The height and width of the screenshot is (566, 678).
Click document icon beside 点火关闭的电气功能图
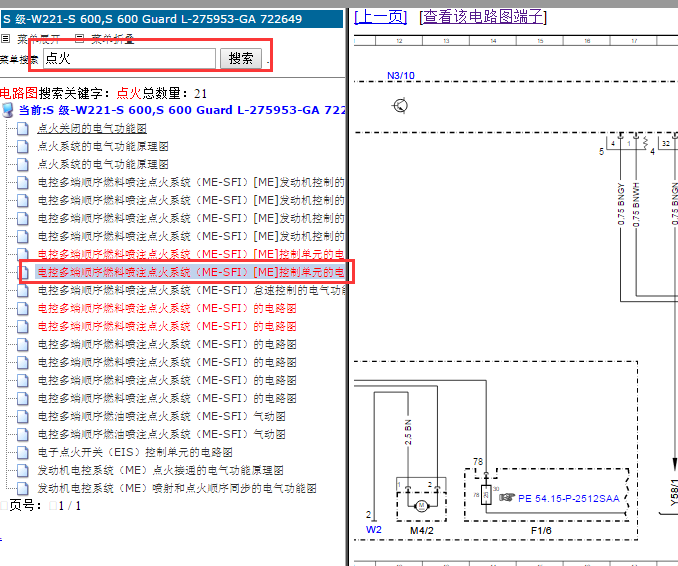(x=22, y=128)
